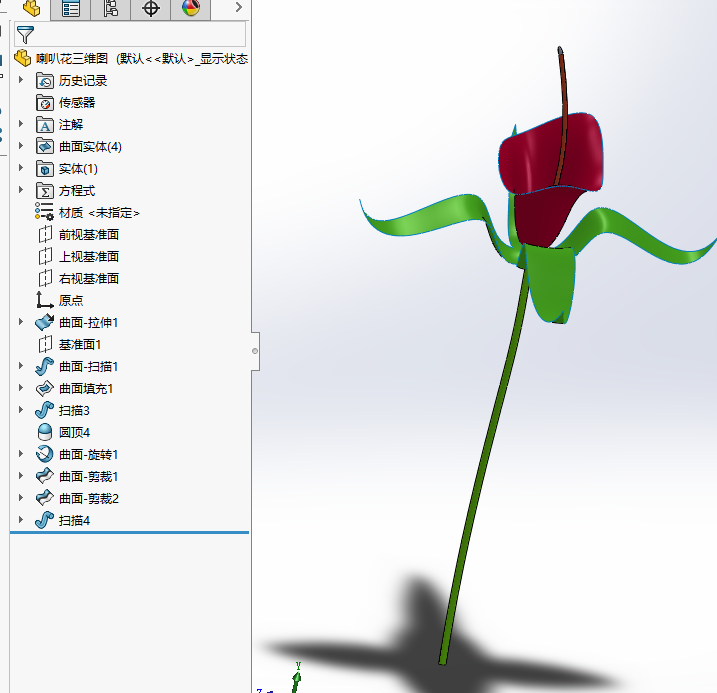Expand the 曲面-拉伸1 feature

click(20, 322)
